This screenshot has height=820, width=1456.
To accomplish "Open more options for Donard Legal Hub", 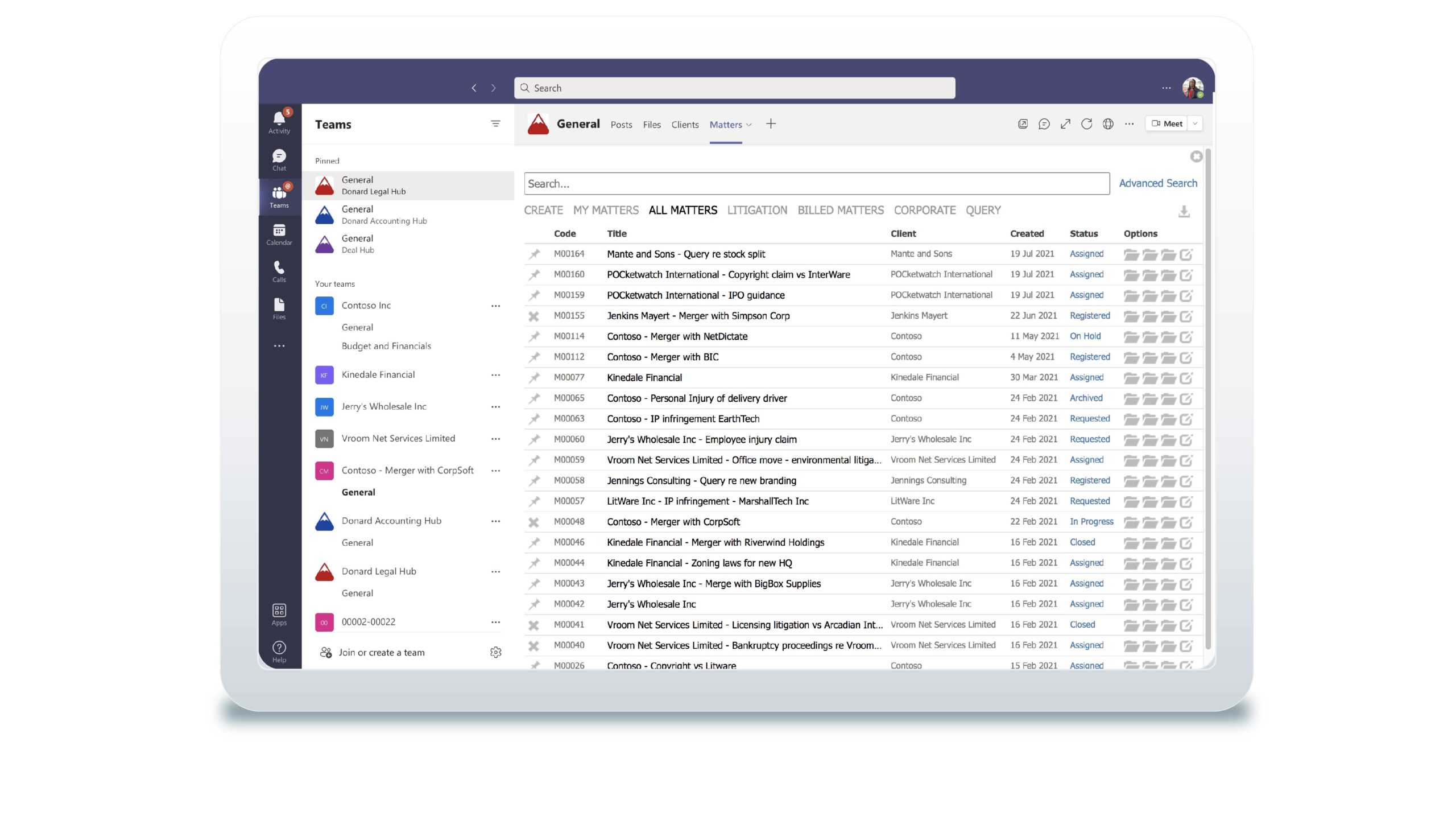I will (x=495, y=571).
